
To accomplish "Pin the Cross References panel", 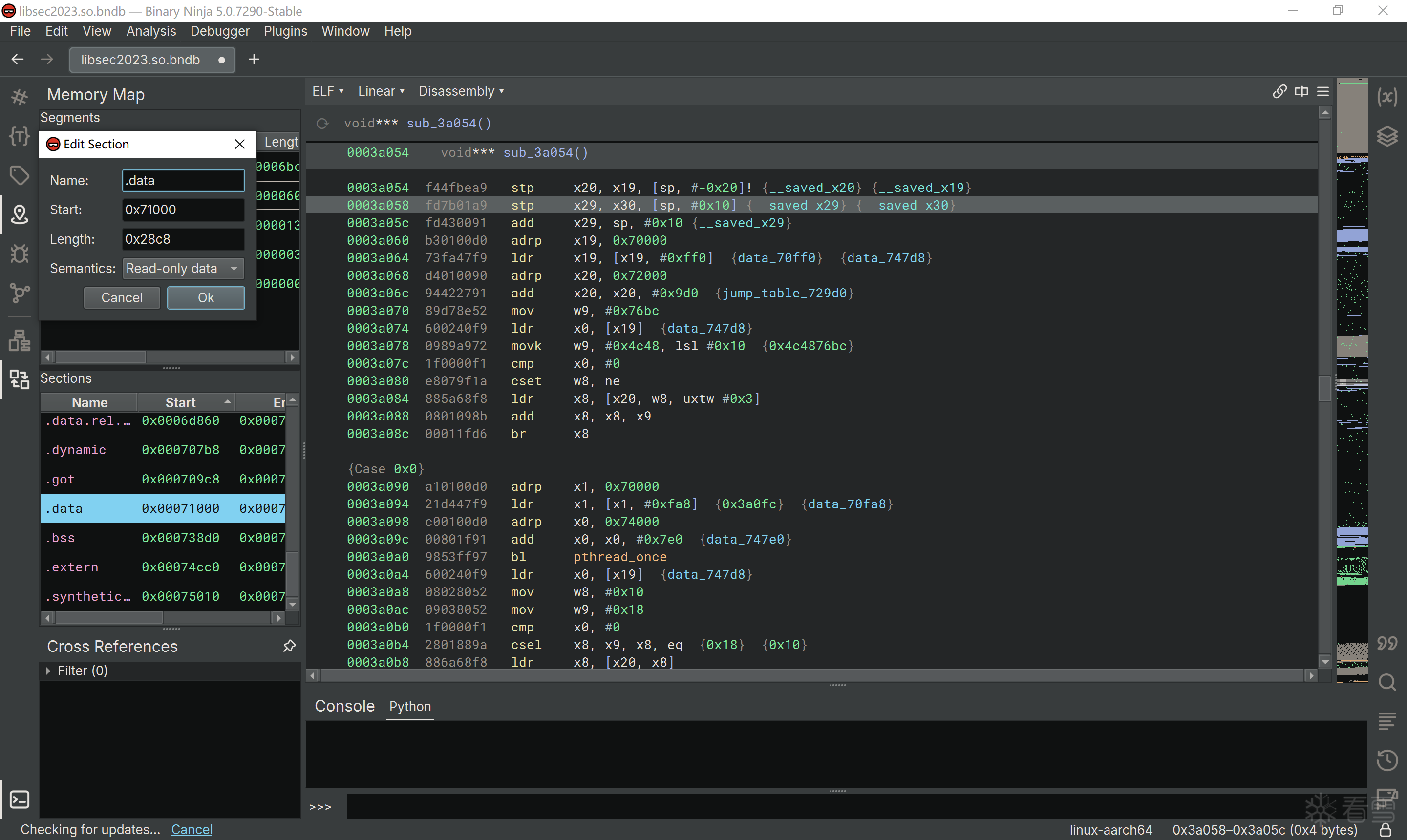I will 289,646.
